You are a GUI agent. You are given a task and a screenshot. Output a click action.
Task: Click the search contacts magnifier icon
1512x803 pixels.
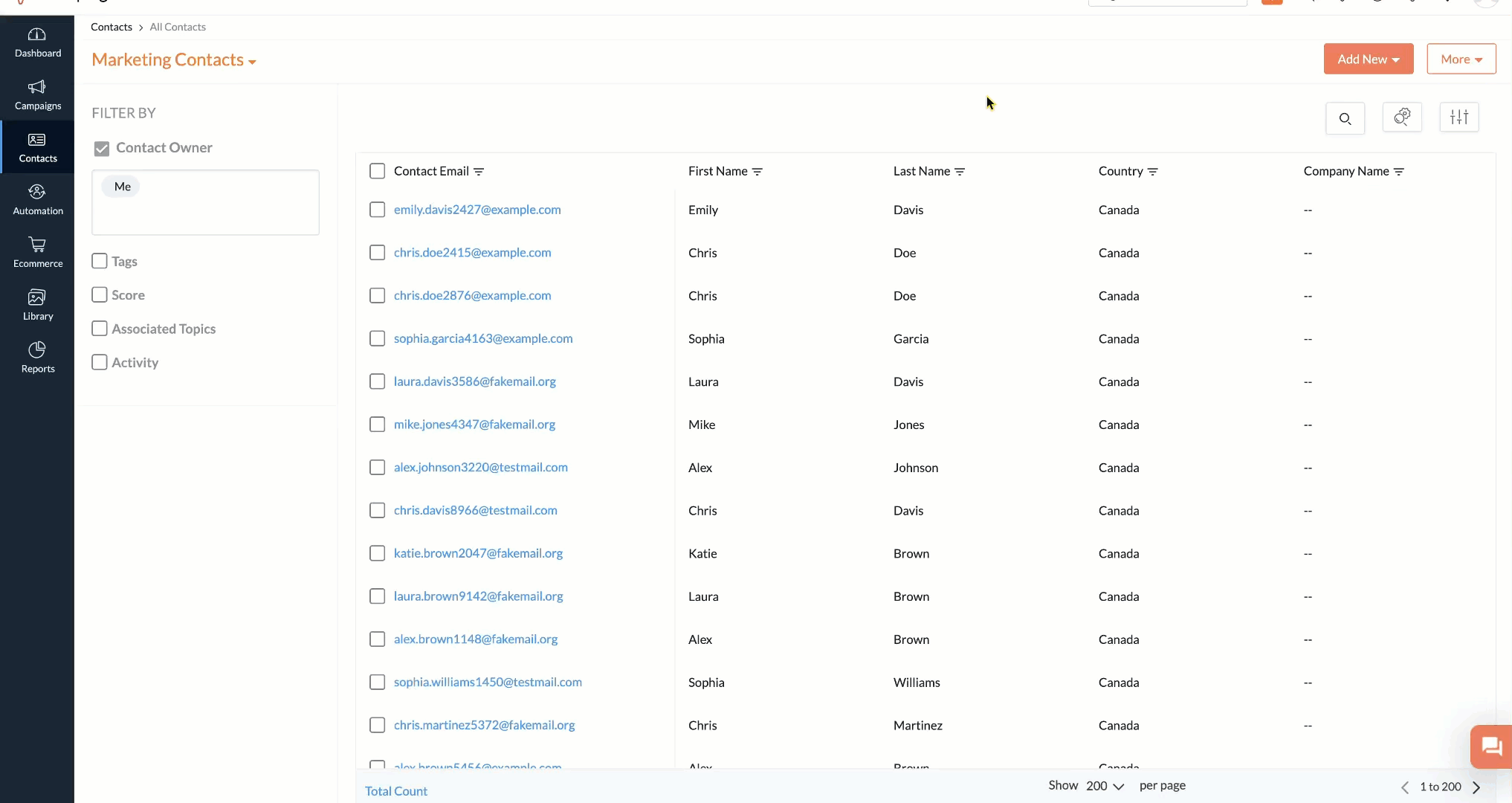coord(1345,118)
